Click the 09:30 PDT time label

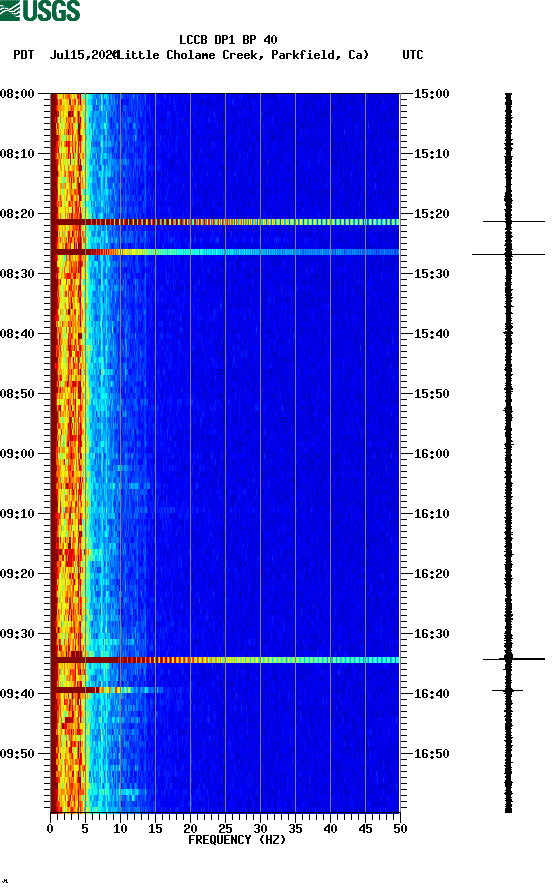(x=18, y=634)
